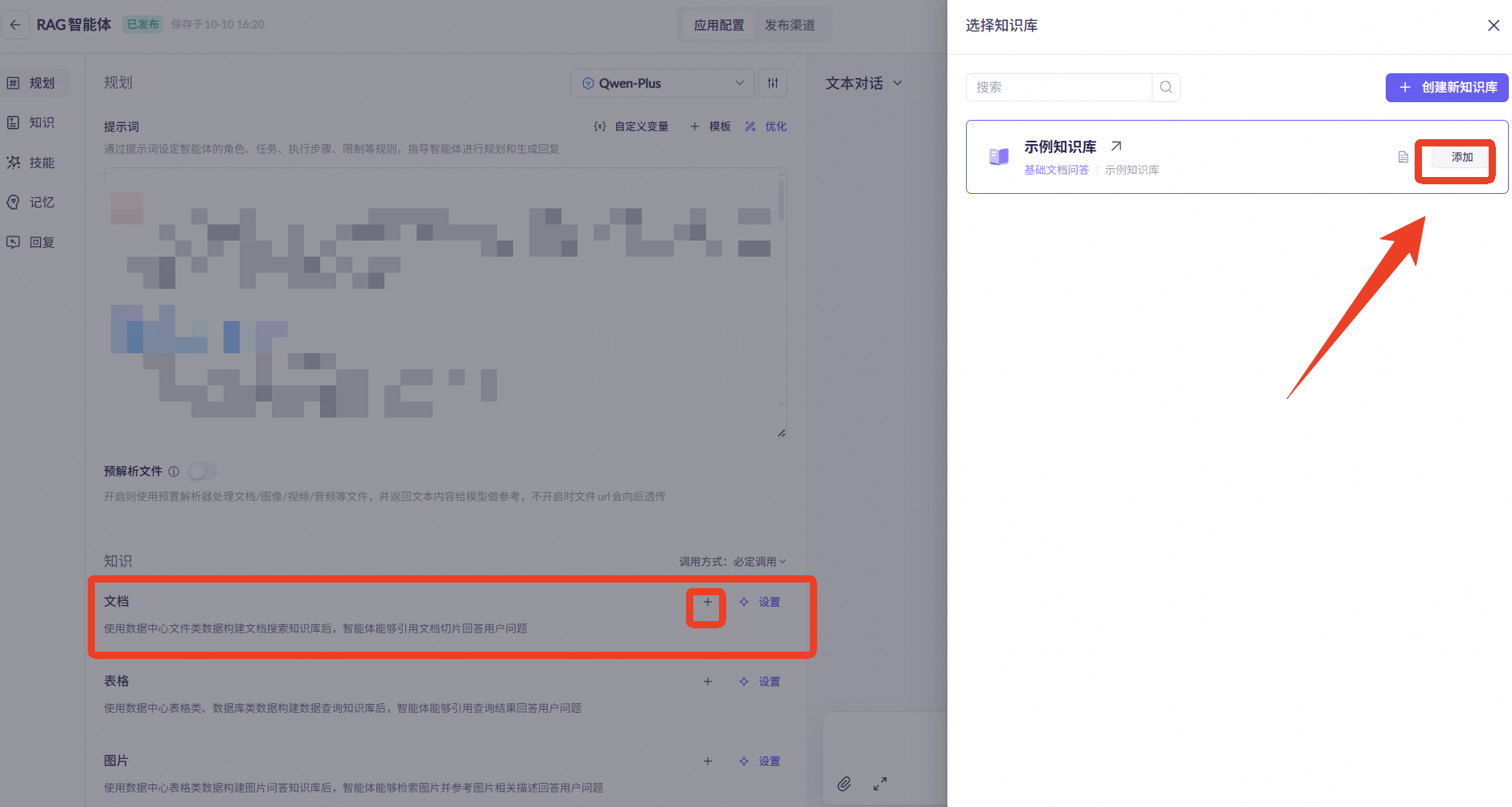
Task: Select 规划 in the left sidebar
Action: click(35, 83)
